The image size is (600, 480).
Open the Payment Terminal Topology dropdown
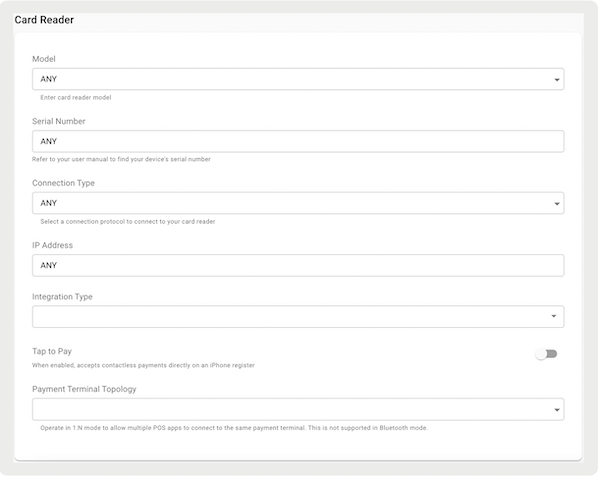point(298,409)
